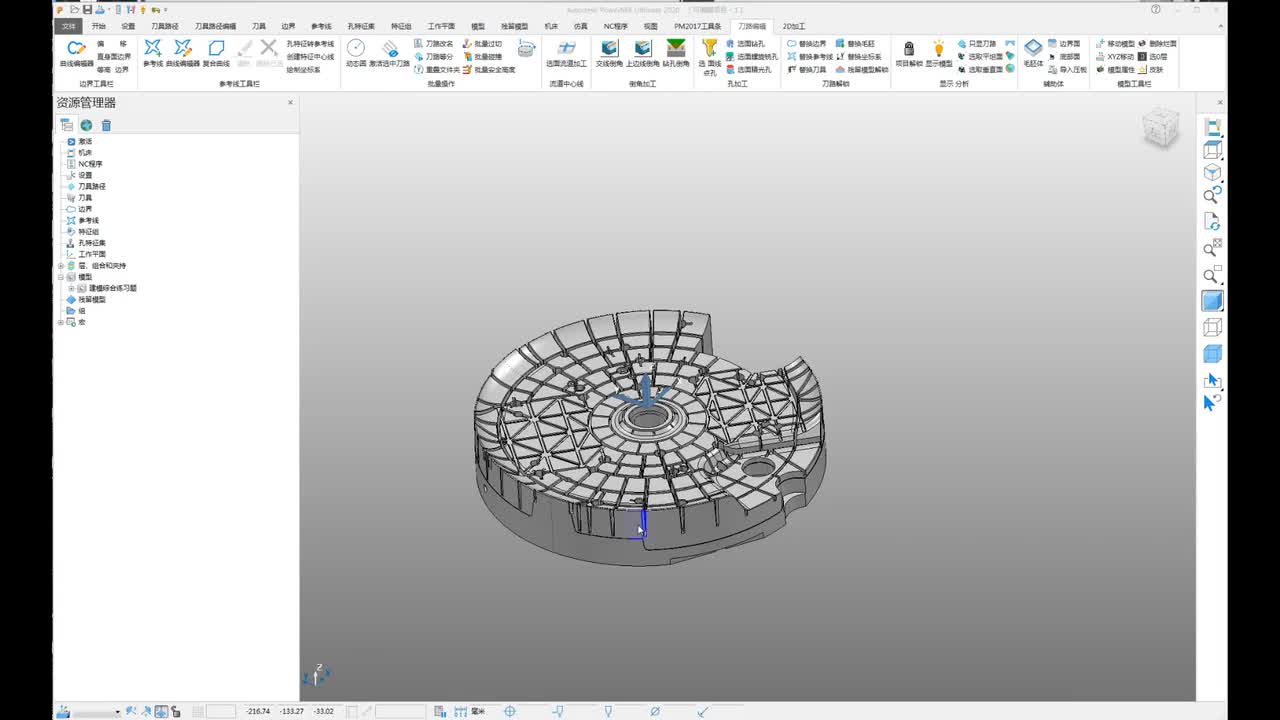Open the 文件 menu
The width and height of the screenshot is (1280, 720).
click(68, 26)
